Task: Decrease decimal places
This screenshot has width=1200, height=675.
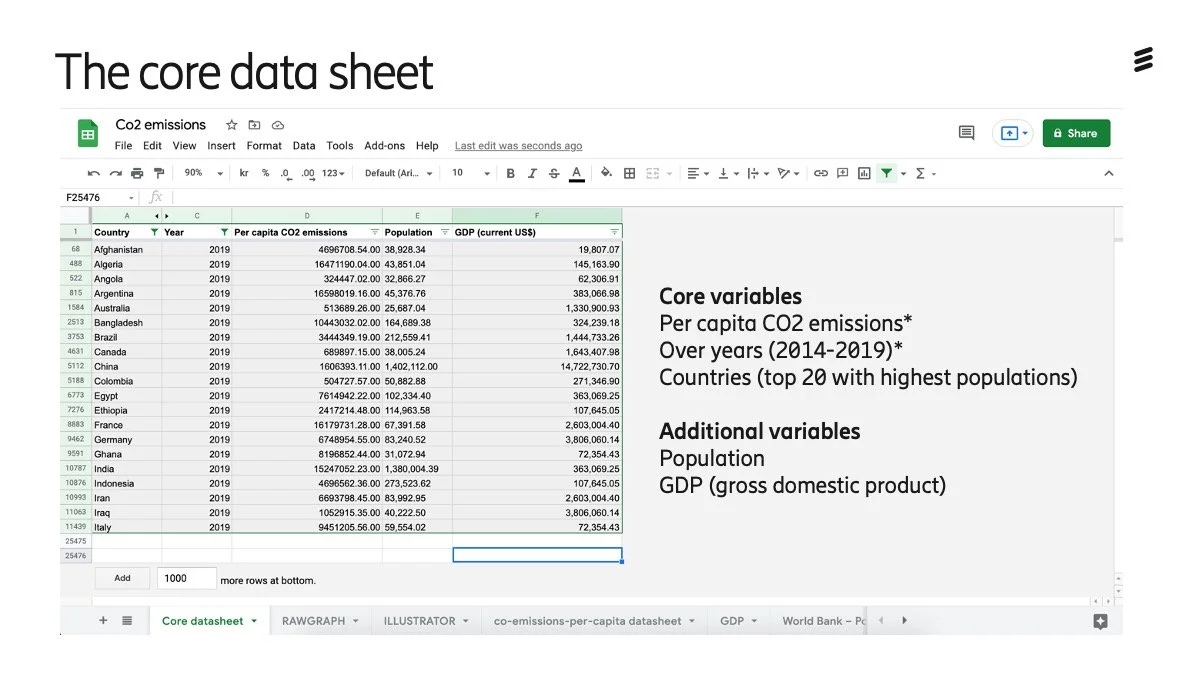Action: tap(286, 173)
